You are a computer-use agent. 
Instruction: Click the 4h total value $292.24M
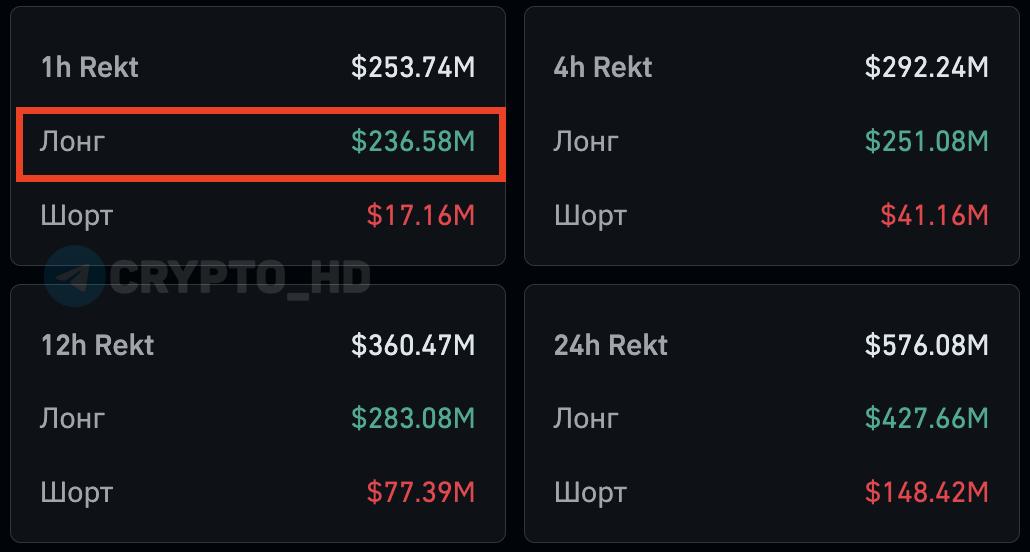point(926,68)
